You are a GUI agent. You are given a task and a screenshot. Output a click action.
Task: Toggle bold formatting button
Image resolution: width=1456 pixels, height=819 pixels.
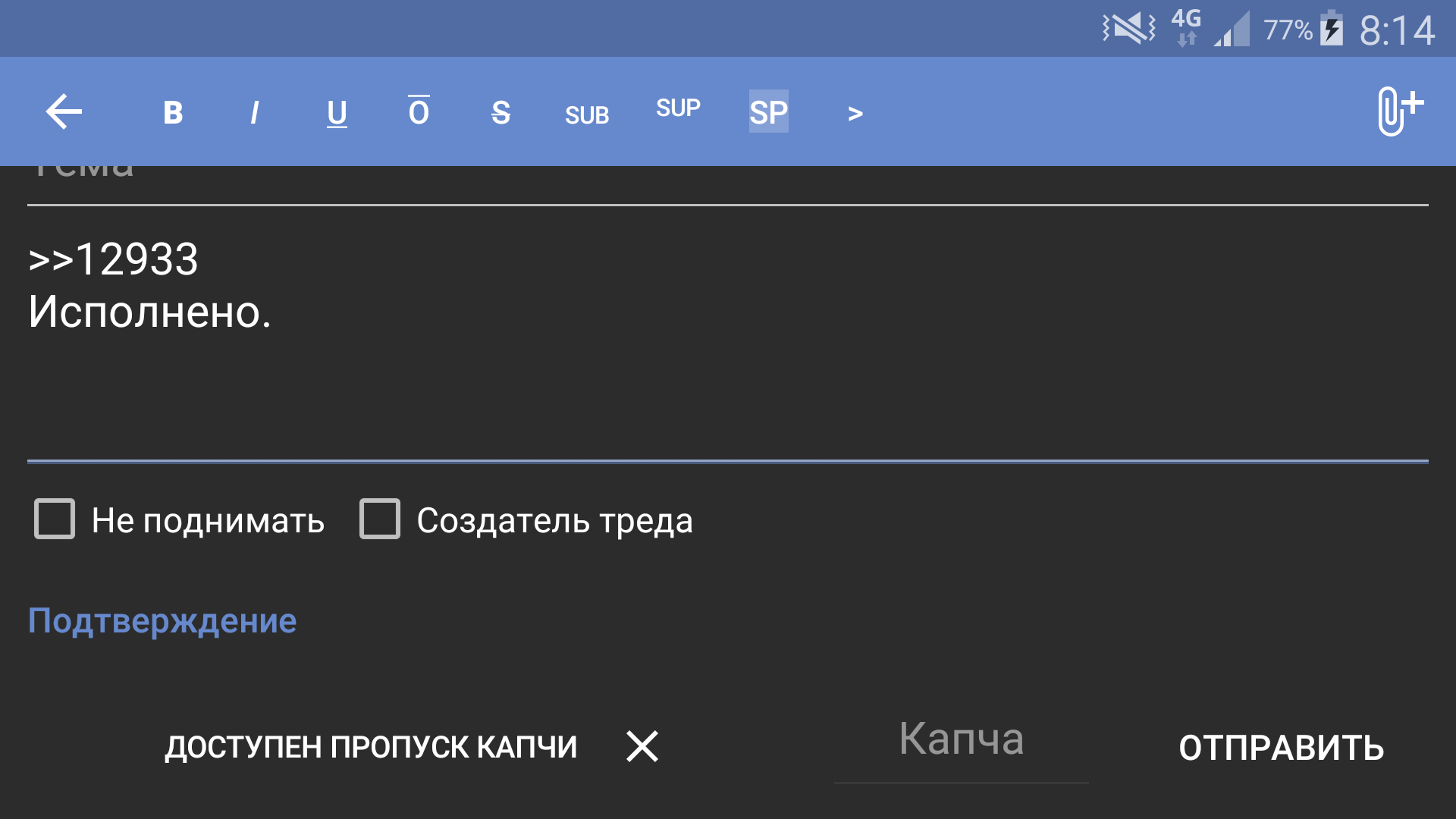point(173,113)
